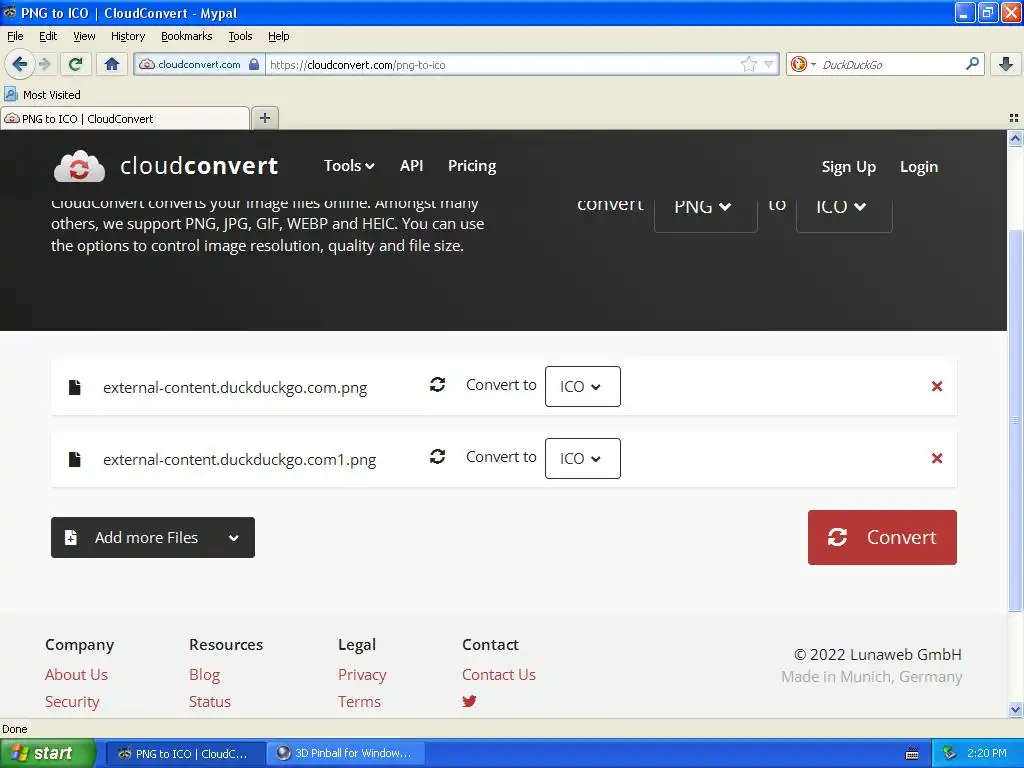This screenshot has height=768, width=1024.
Task: Go to the home page icon
Action: tap(112, 64)
